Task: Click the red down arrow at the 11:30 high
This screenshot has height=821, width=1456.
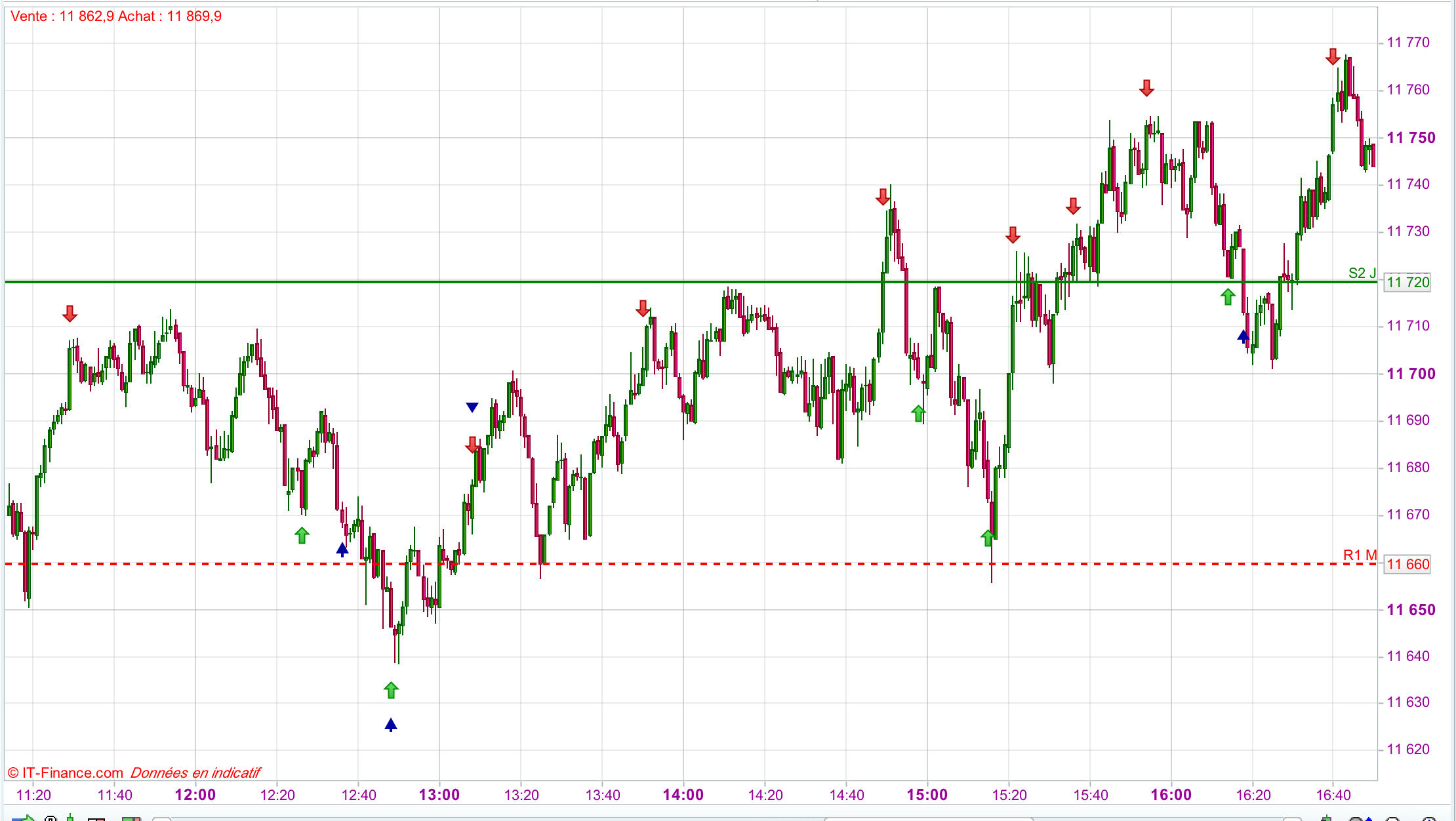Action: [x=70, y=314]
